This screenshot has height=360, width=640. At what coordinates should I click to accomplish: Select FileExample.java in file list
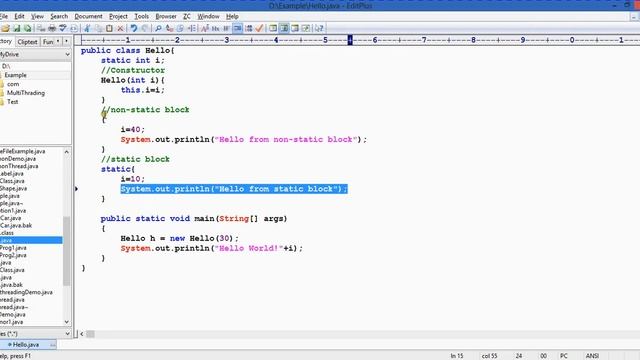tap(22, 151)
